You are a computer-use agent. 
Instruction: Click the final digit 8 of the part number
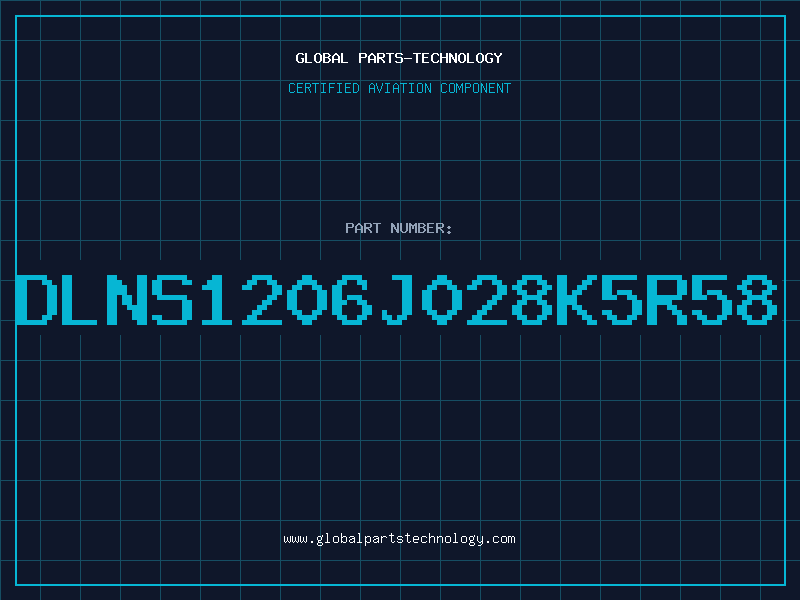757,299
